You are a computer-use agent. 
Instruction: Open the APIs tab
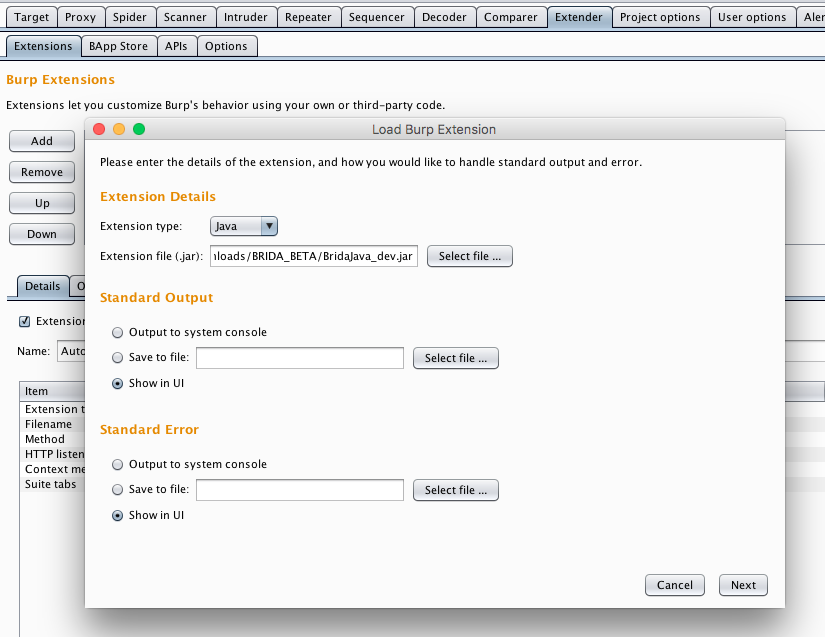click(x=176, y=46)
